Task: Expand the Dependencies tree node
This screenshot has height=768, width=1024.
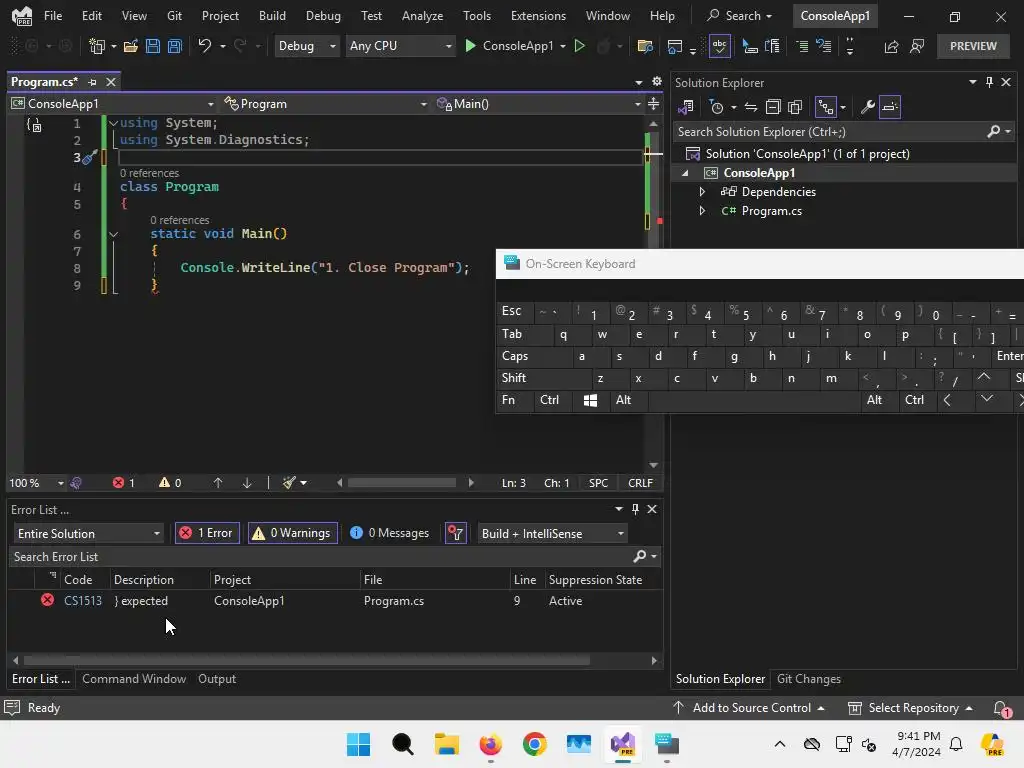Action: pos(702,192)
